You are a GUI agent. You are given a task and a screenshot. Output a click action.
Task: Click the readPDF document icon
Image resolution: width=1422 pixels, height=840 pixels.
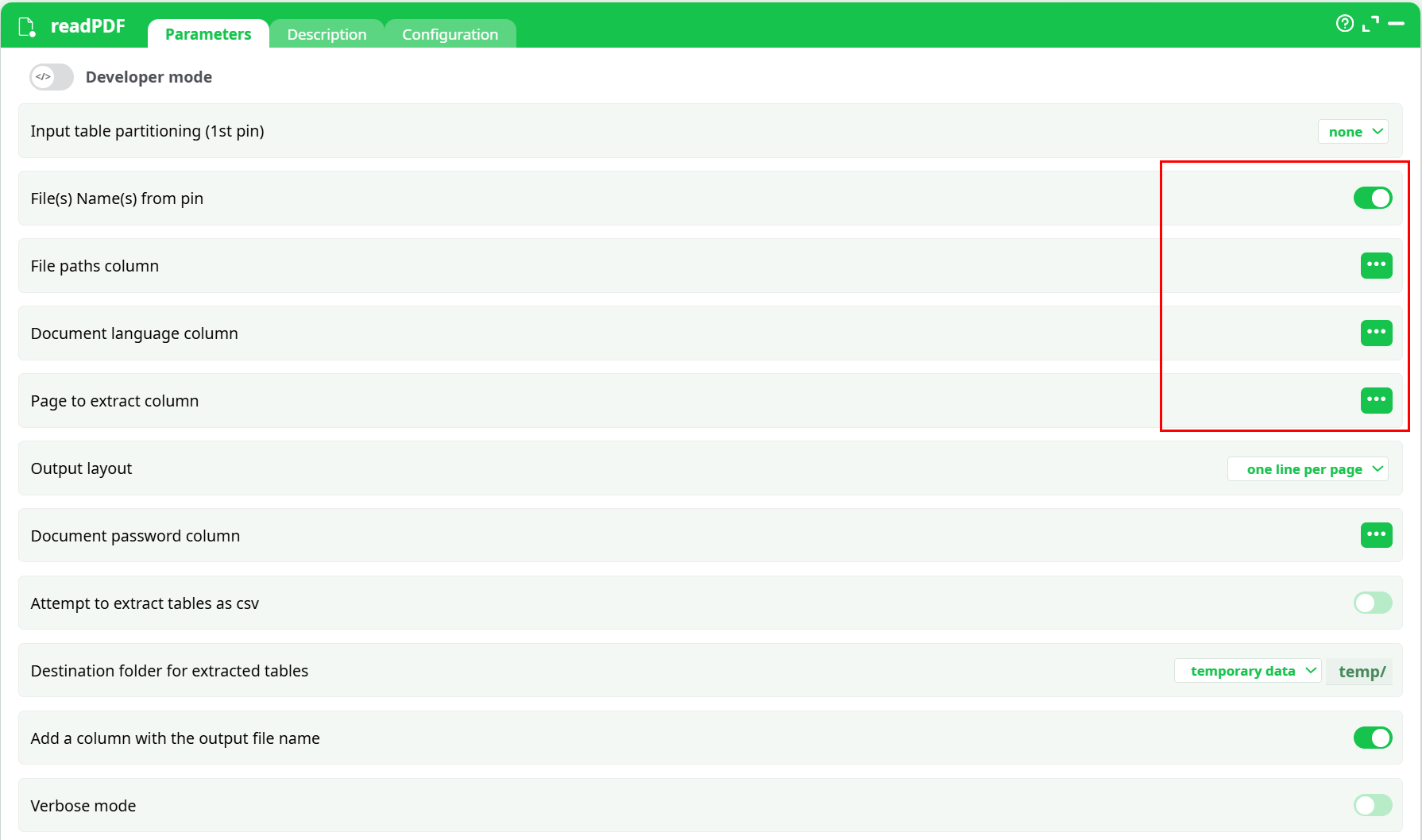(x=27, y=27)
